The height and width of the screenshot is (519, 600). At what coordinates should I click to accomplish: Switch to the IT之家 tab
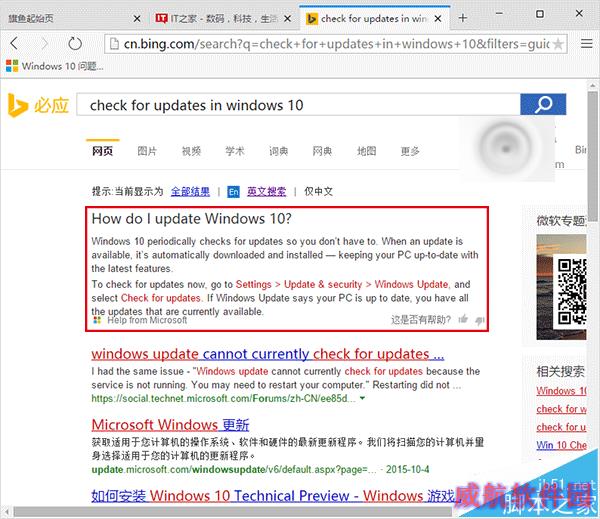[224, 18]
